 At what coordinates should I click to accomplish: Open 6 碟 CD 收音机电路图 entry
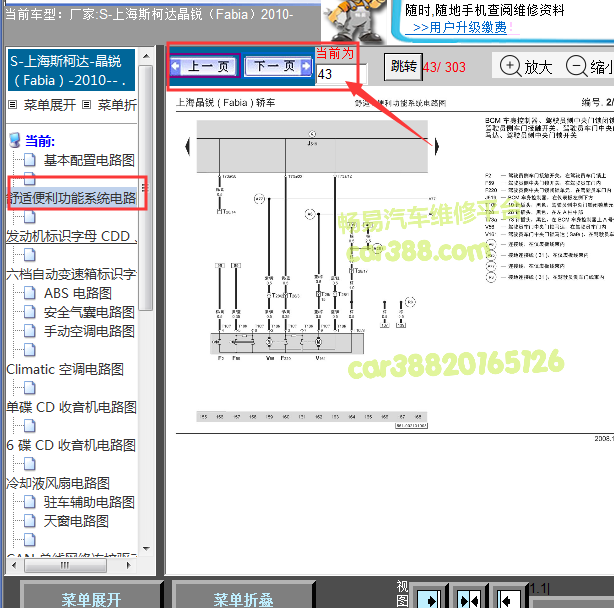point(71,445)
